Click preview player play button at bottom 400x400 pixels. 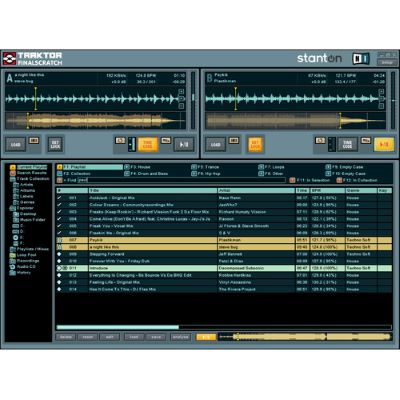point(206,337)
